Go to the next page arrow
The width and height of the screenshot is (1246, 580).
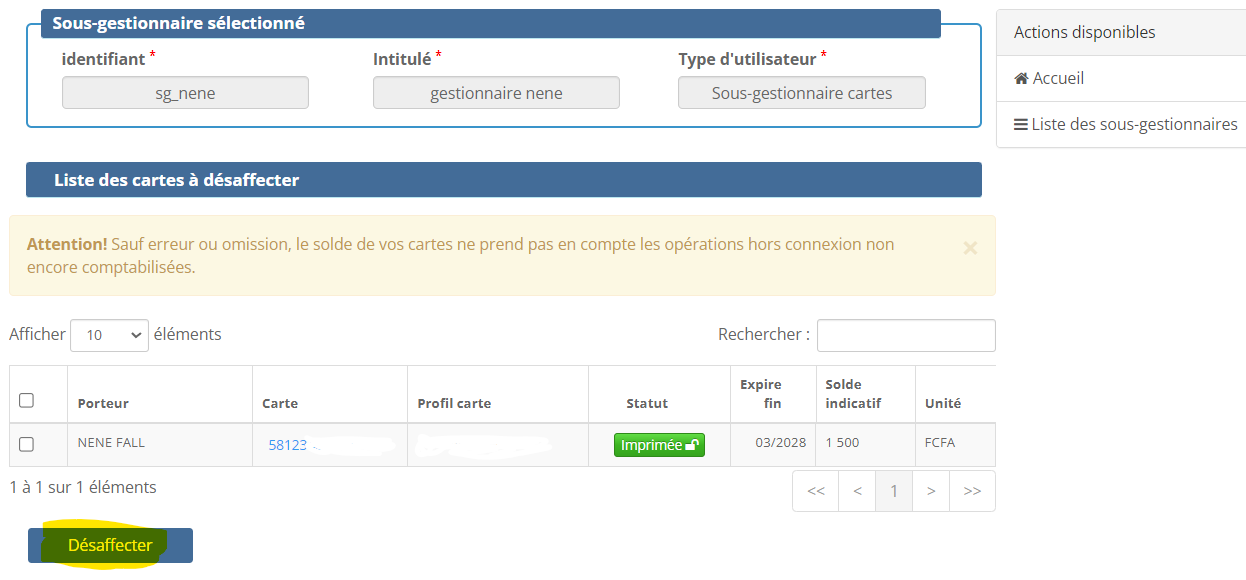point(931,491)
